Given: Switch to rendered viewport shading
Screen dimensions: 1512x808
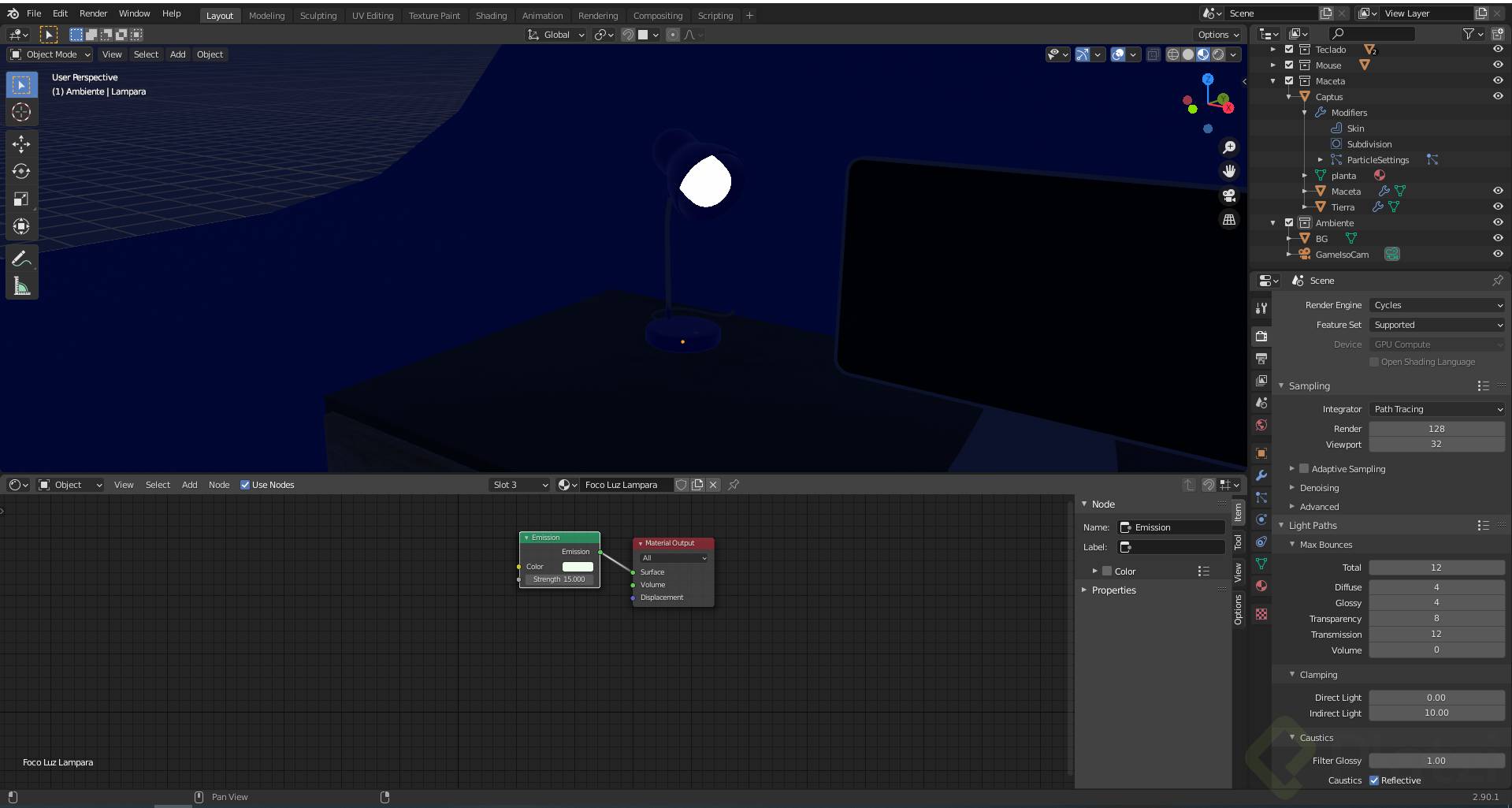Looking at the screenshot, I should (1218, 54).
